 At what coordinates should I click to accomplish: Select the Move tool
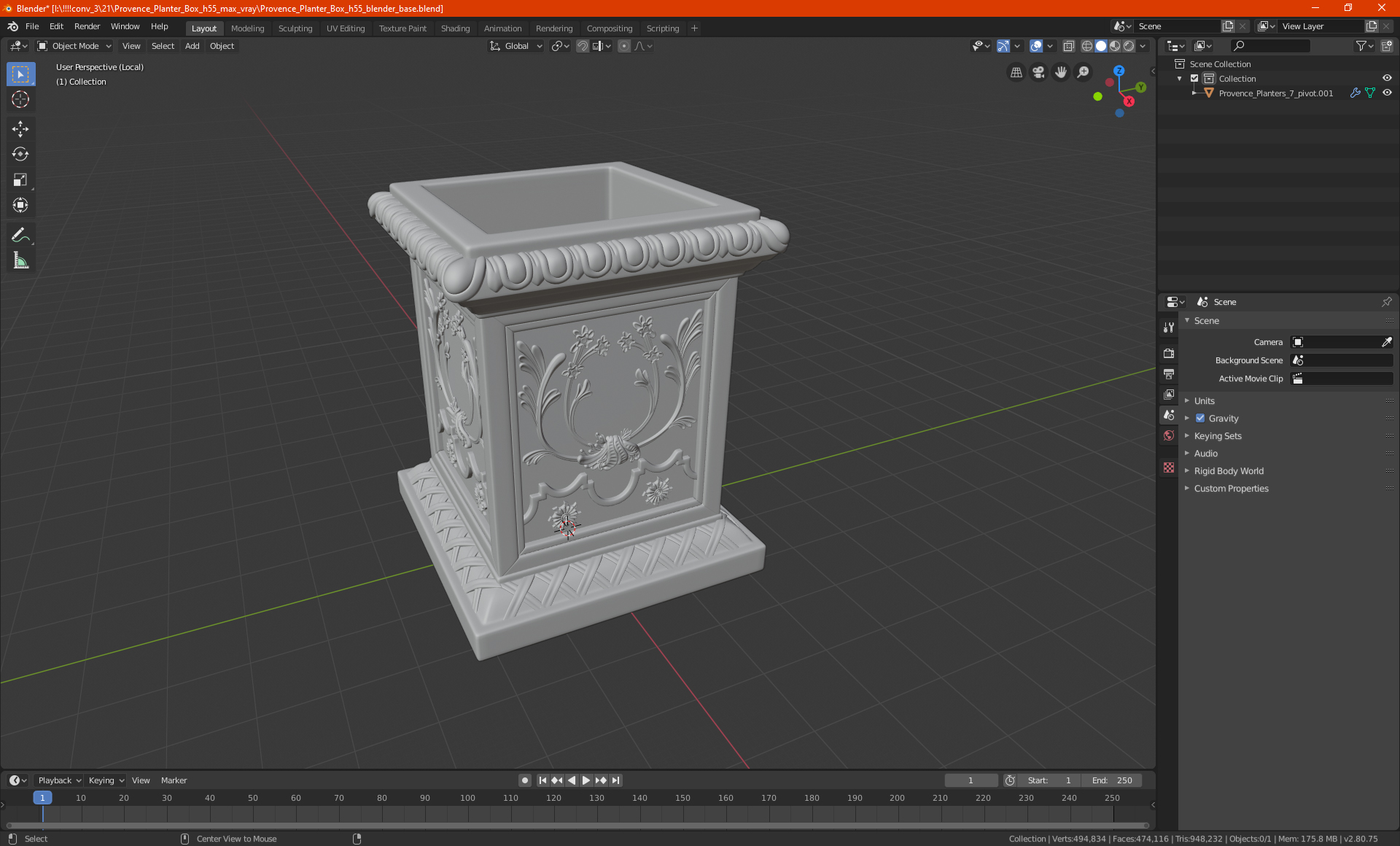click(20, 129)
